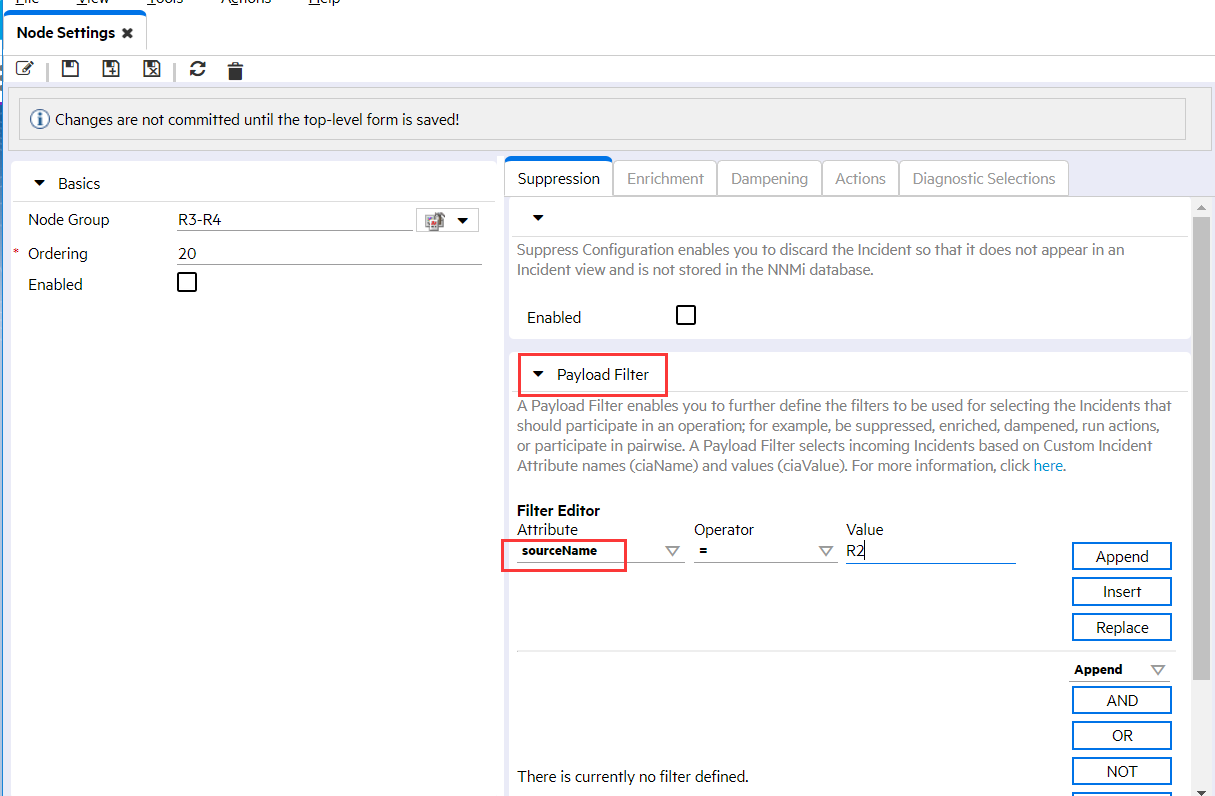
Task: Click the Save and Close icon
Action: pos(151,69)
